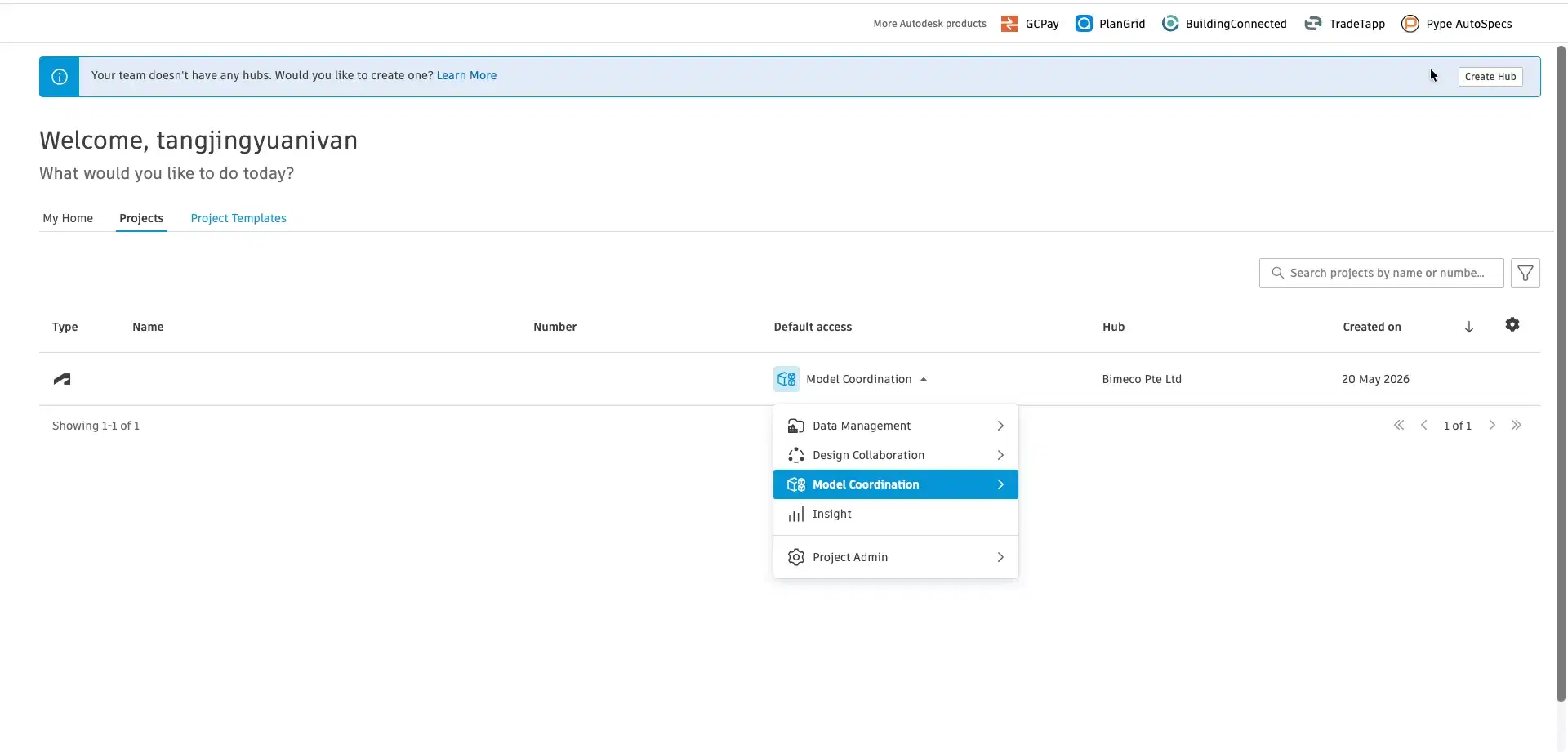Expand the Data Management submenu chevron
This screenshot has height=754, width=1568.
tap(1000, 426)
